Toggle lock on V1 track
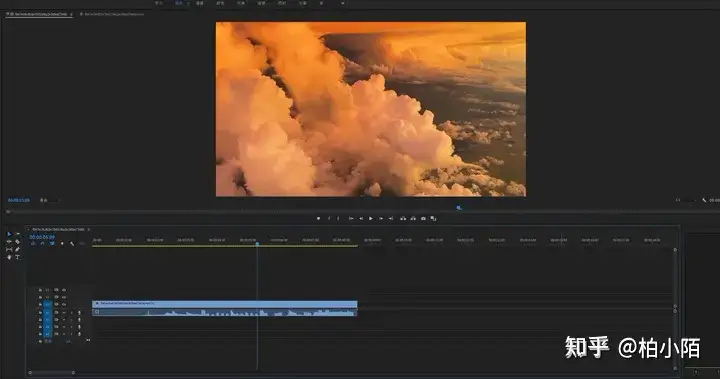 [40, 304]
